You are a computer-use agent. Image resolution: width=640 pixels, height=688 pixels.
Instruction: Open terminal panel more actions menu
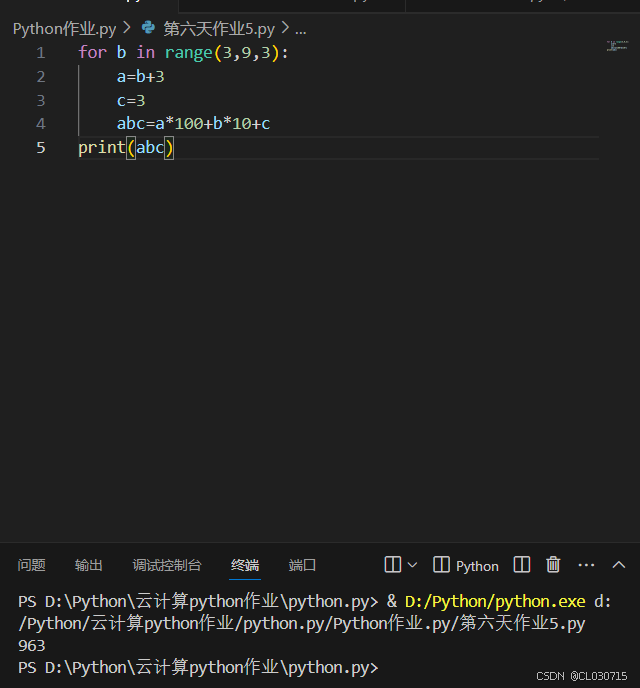[586, 565]
